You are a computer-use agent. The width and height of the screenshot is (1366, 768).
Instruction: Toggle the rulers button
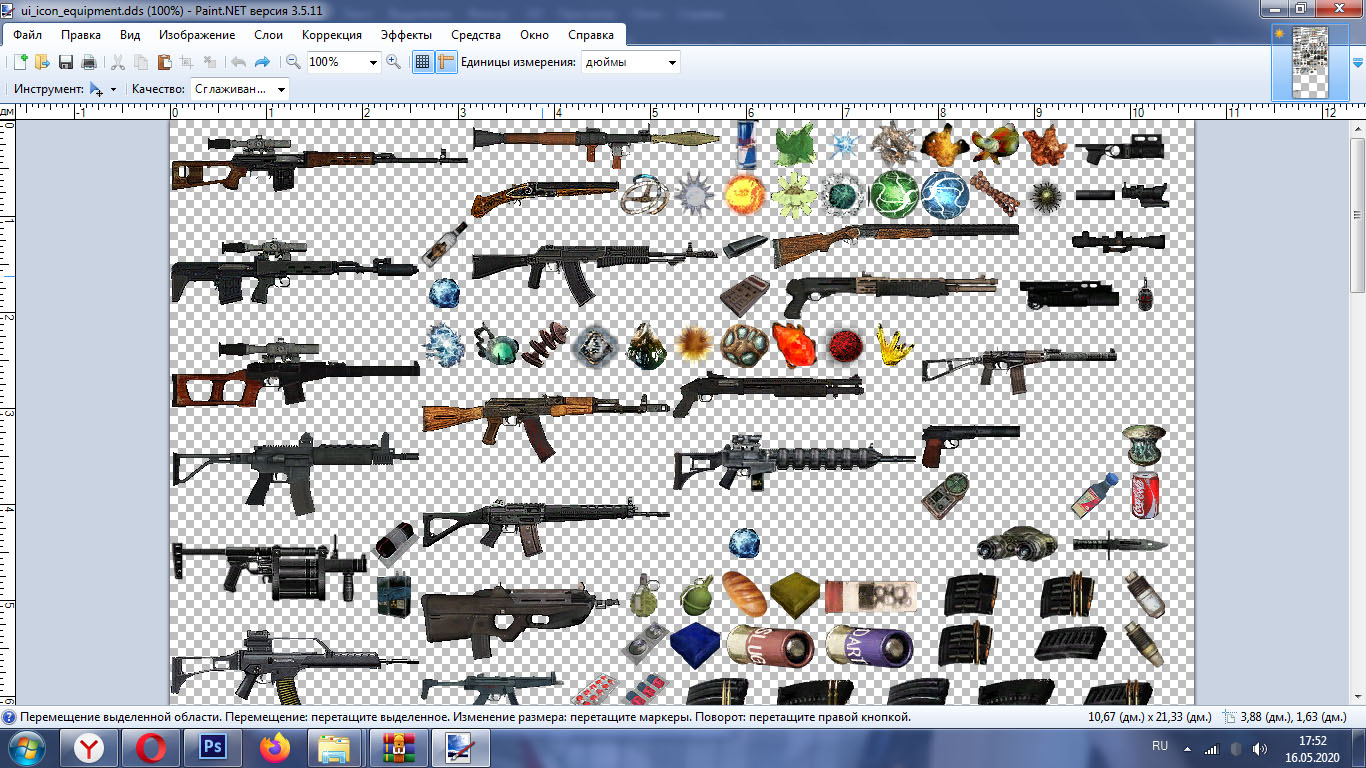pos(446,62)
